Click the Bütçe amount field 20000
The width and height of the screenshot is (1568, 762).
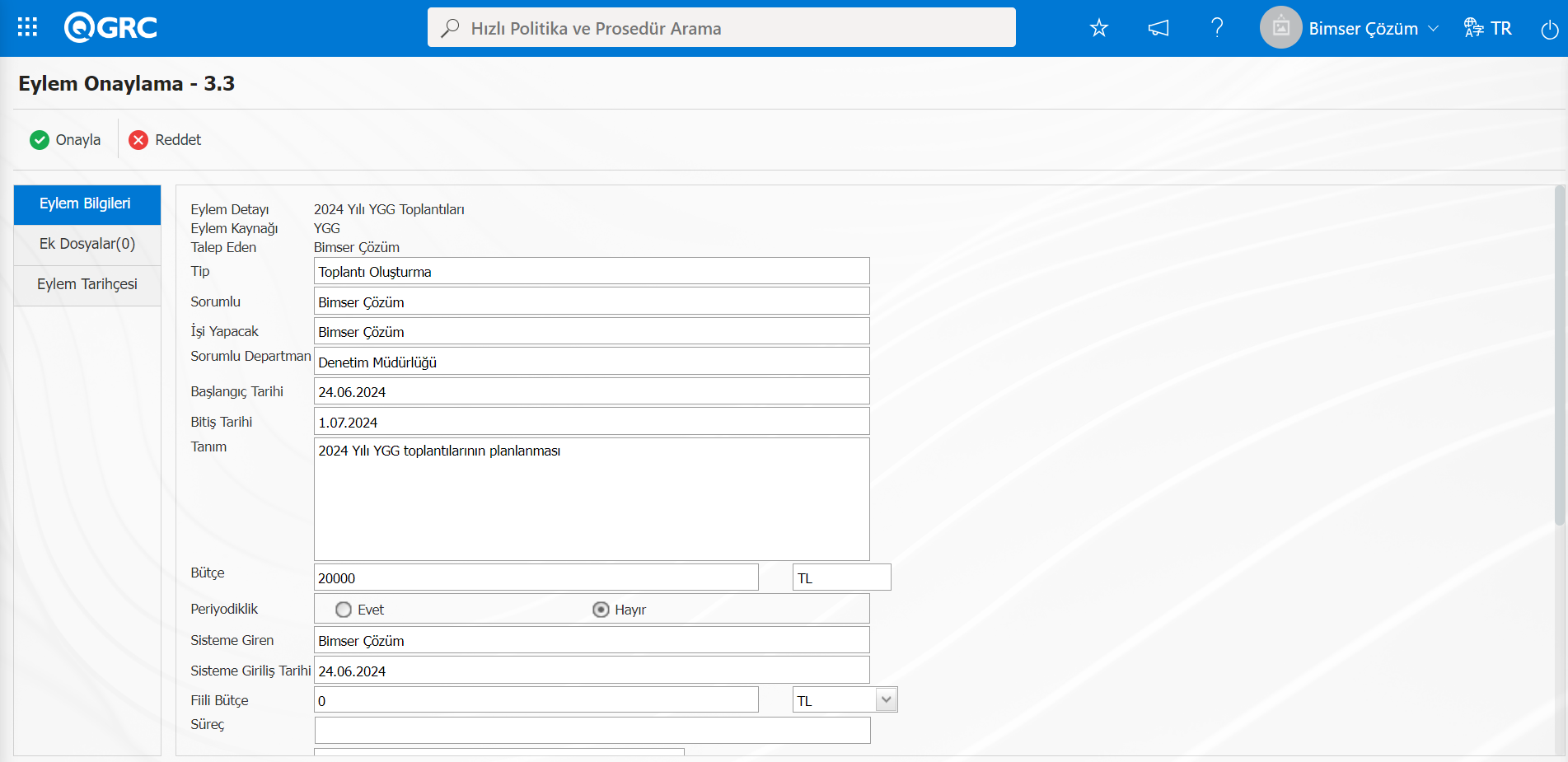click(536, 577)
